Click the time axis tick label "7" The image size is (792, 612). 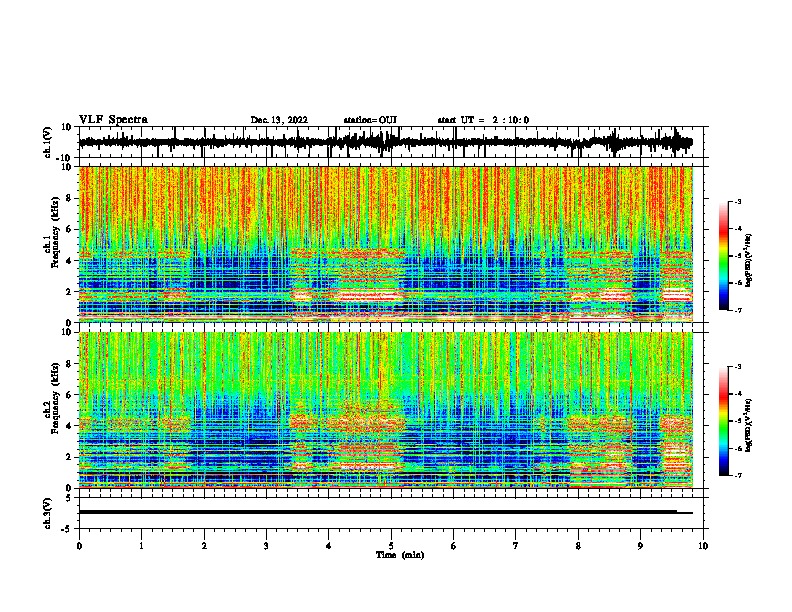pyautogui.click(x=516, y=546)
